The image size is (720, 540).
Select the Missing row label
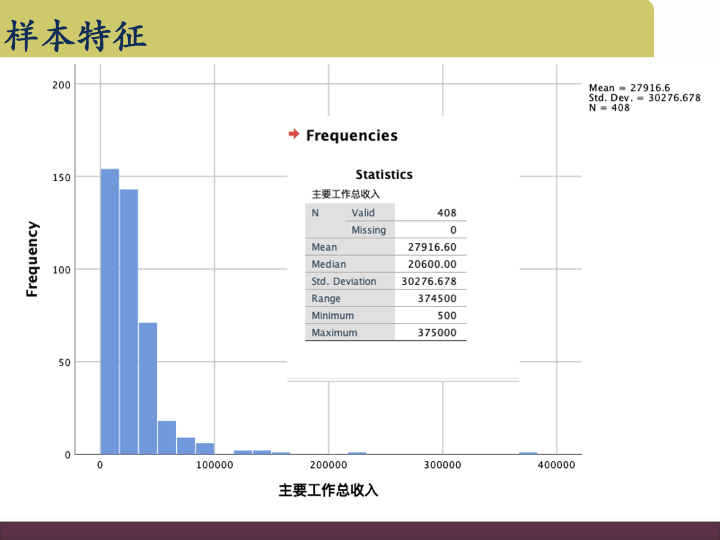coord(368,230)
